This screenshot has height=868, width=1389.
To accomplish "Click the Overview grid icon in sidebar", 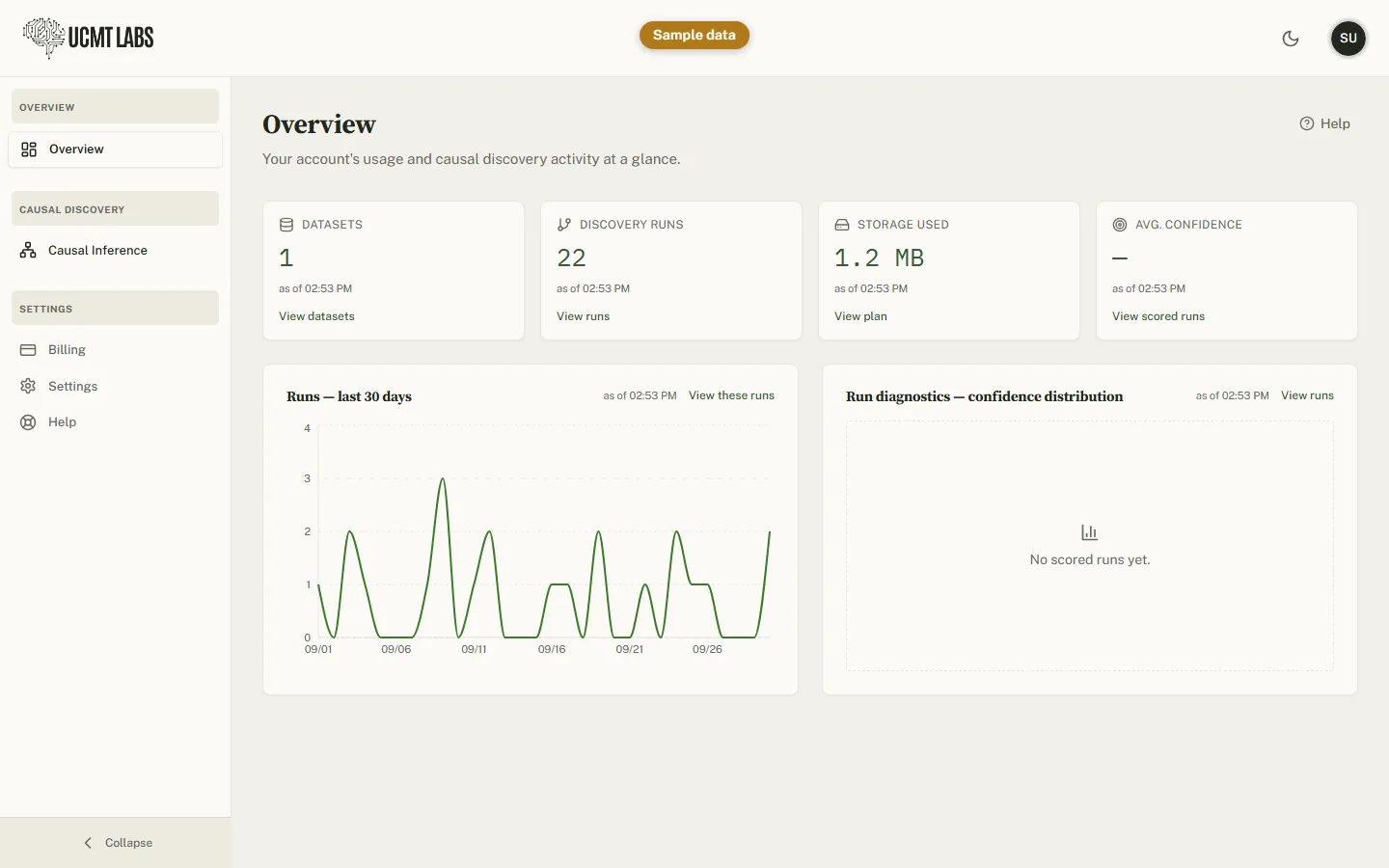I will 29,149.
